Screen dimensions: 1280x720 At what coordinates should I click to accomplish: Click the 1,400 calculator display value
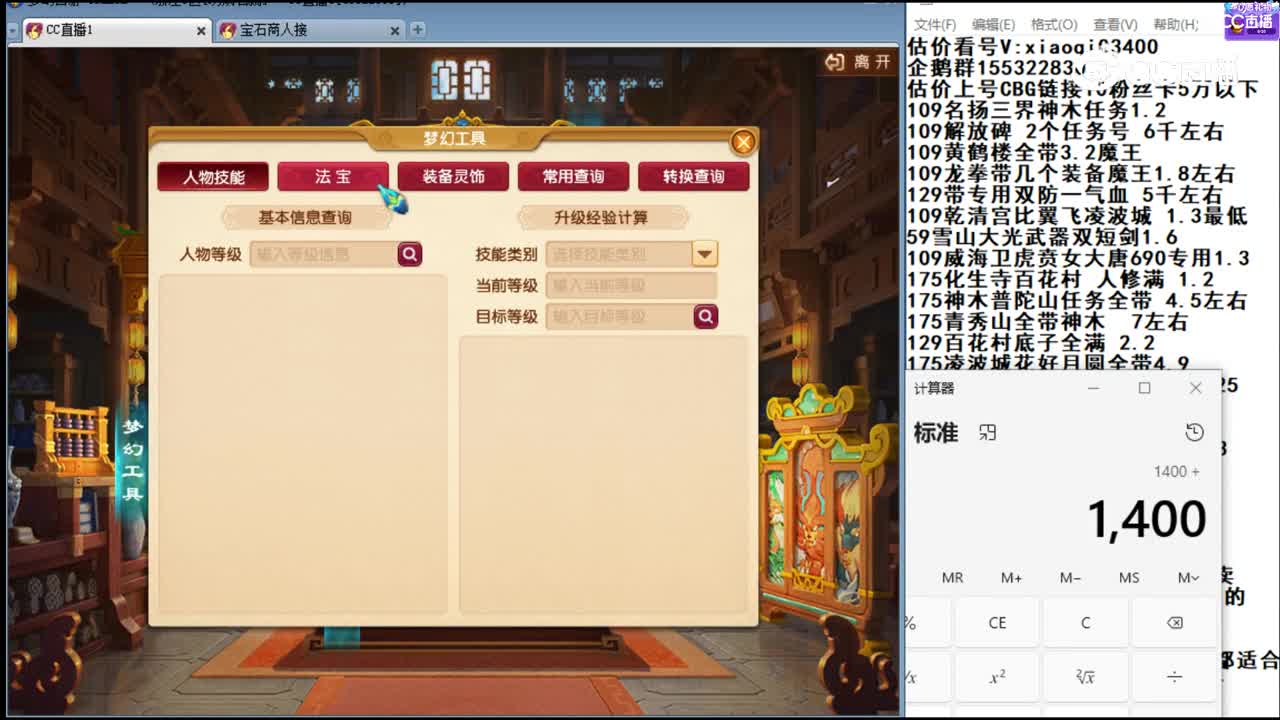pos(1146,518)
